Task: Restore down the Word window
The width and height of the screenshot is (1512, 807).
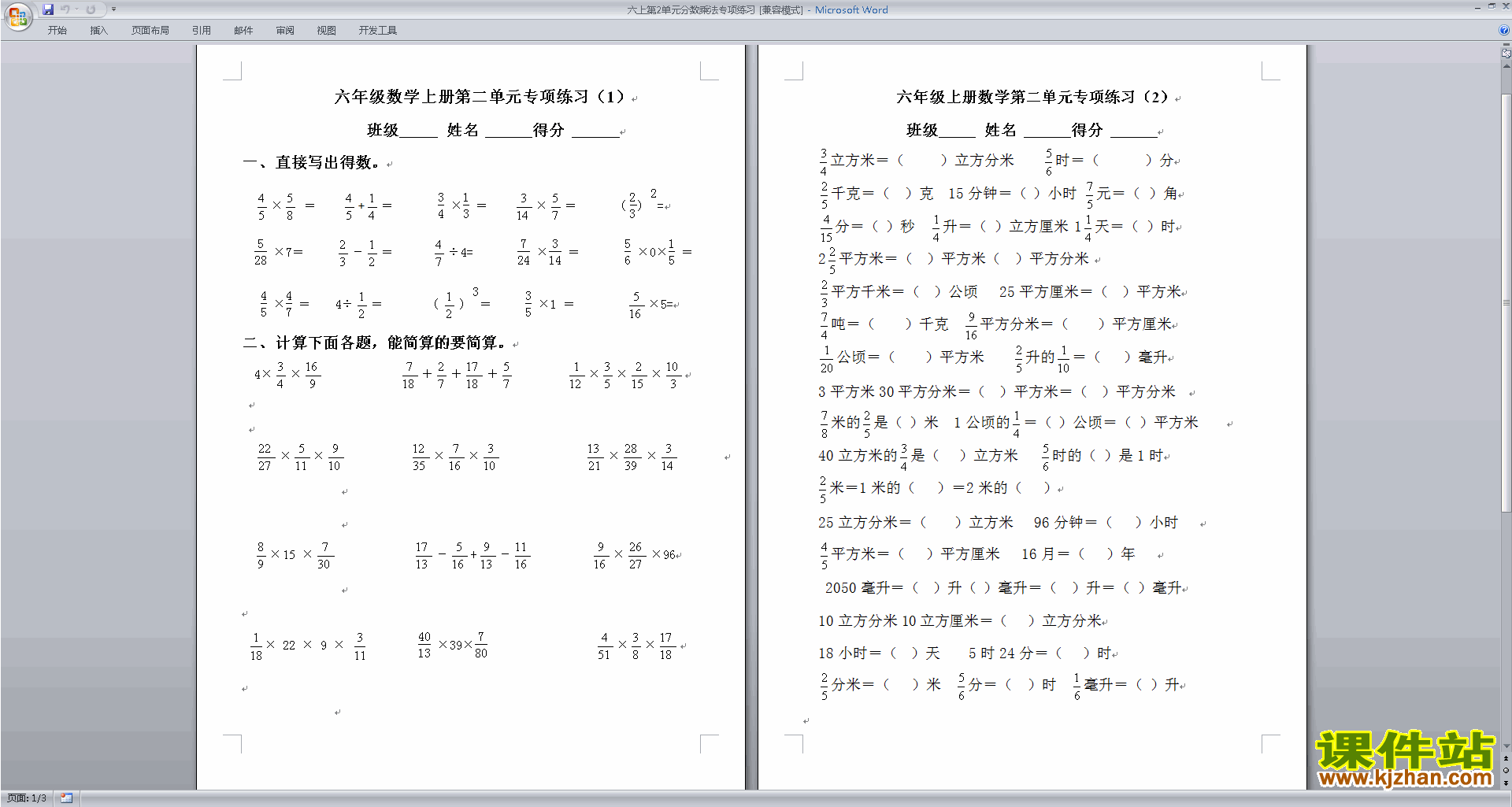Action: coord(1492,7)
